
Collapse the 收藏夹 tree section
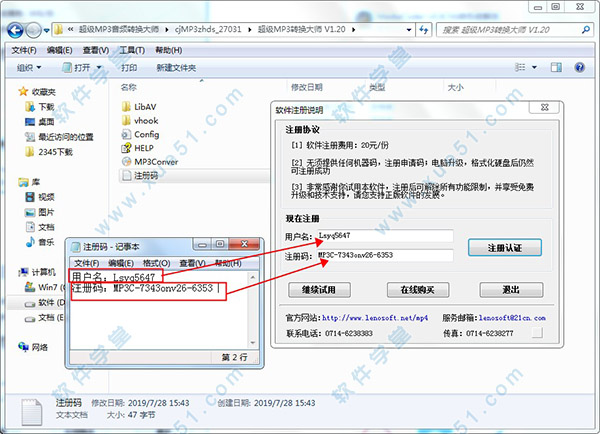11,91
